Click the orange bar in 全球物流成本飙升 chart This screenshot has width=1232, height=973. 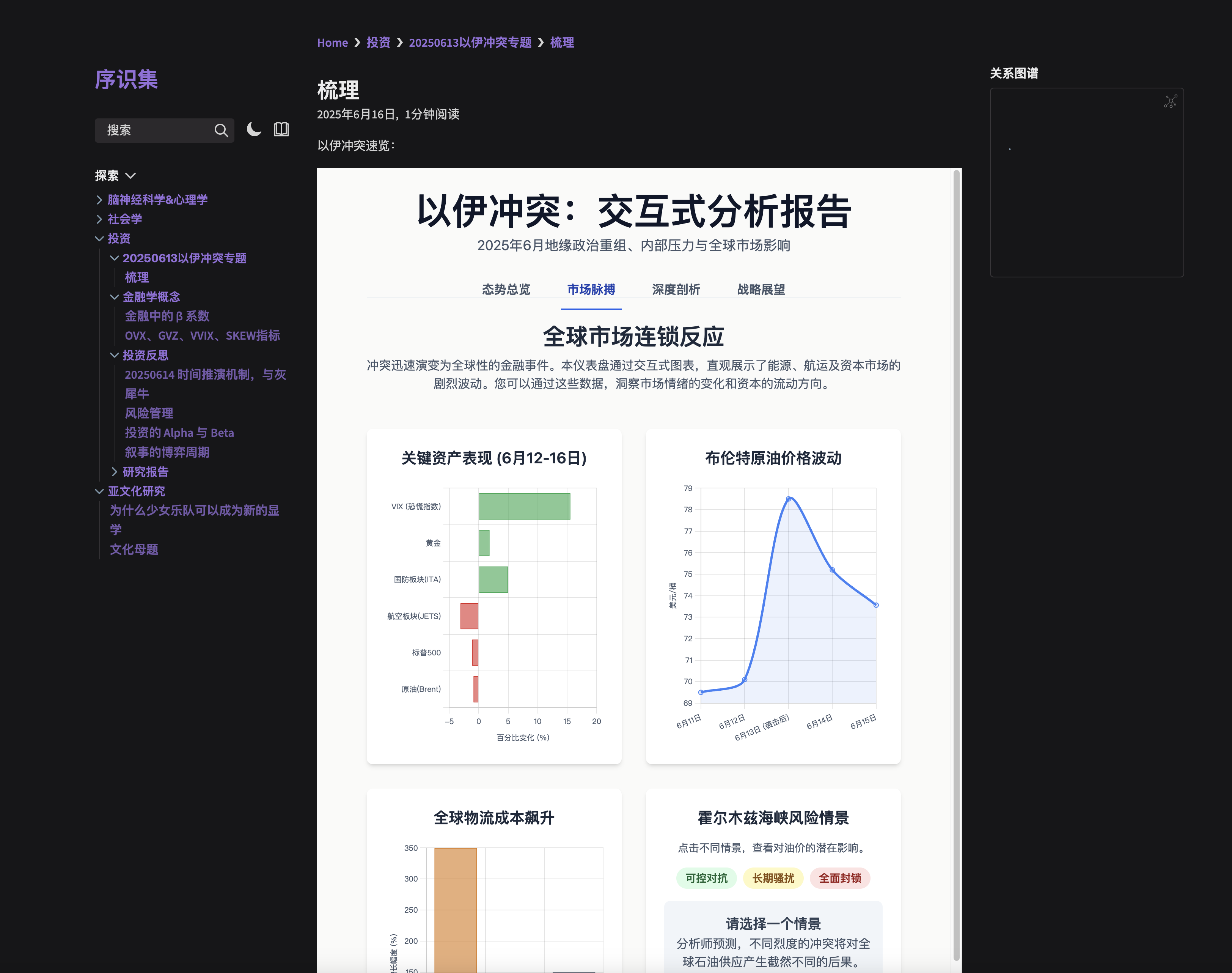(456, 910)
